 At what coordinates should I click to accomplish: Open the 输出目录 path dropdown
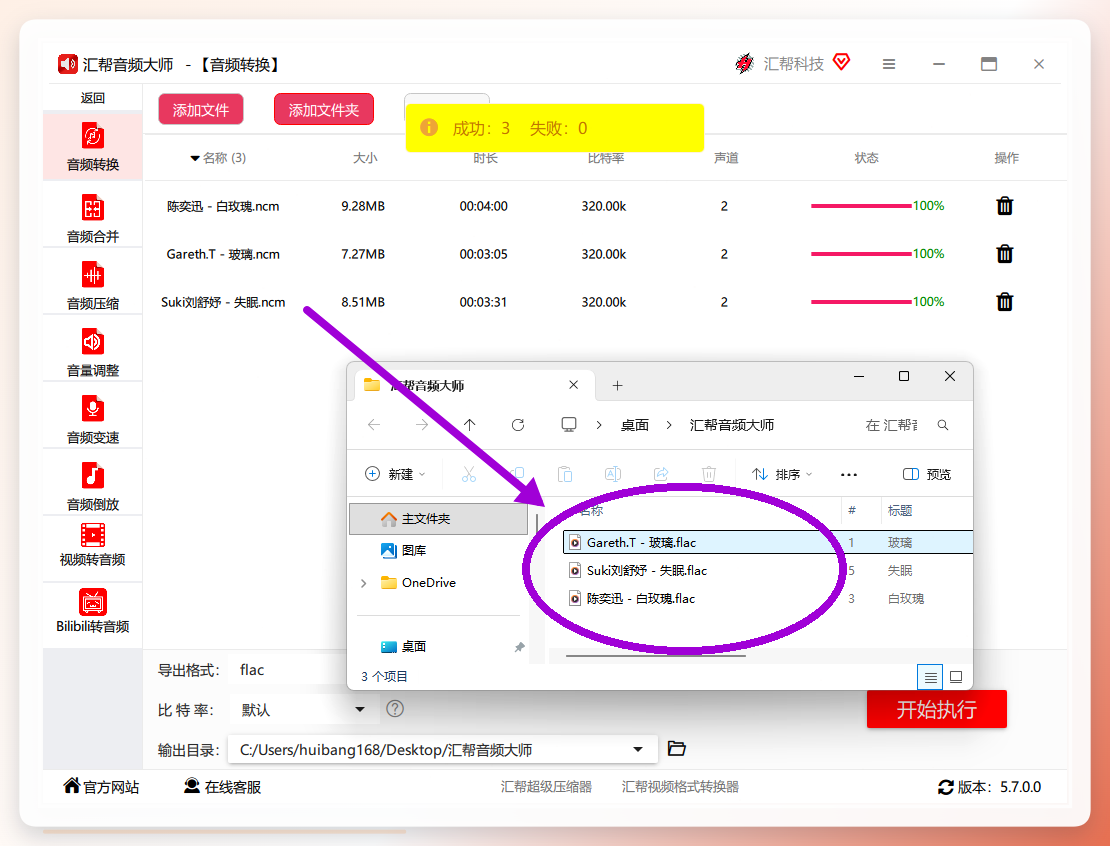point(638,749)
